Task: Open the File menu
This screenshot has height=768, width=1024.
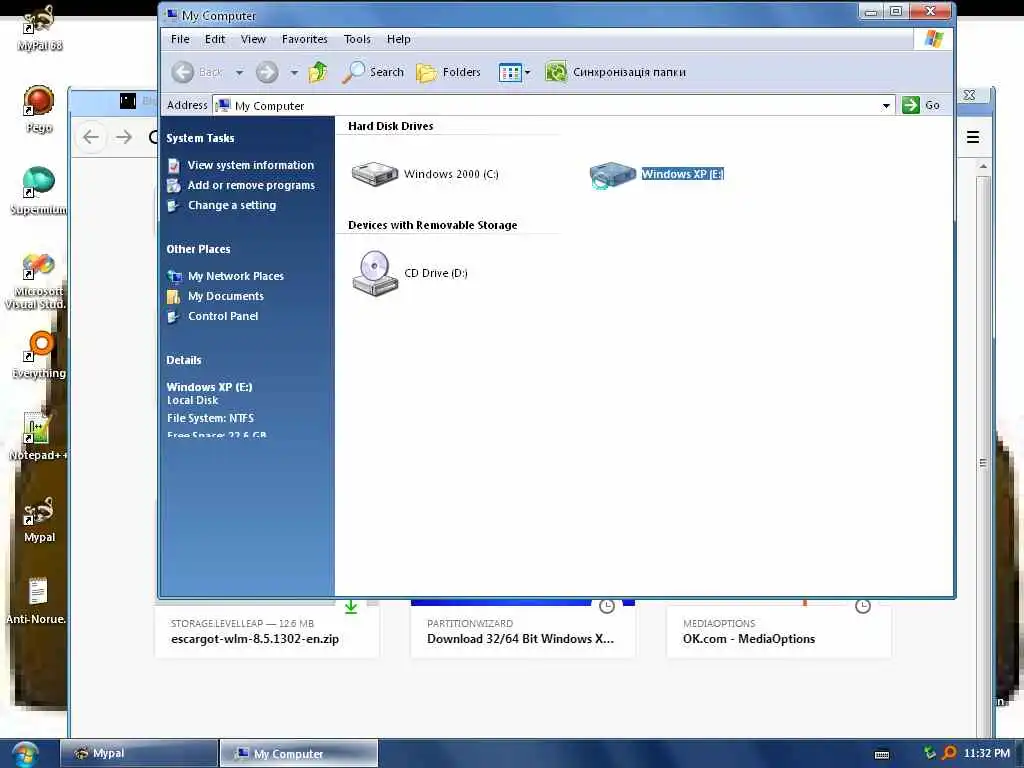Action: (180, 39)
